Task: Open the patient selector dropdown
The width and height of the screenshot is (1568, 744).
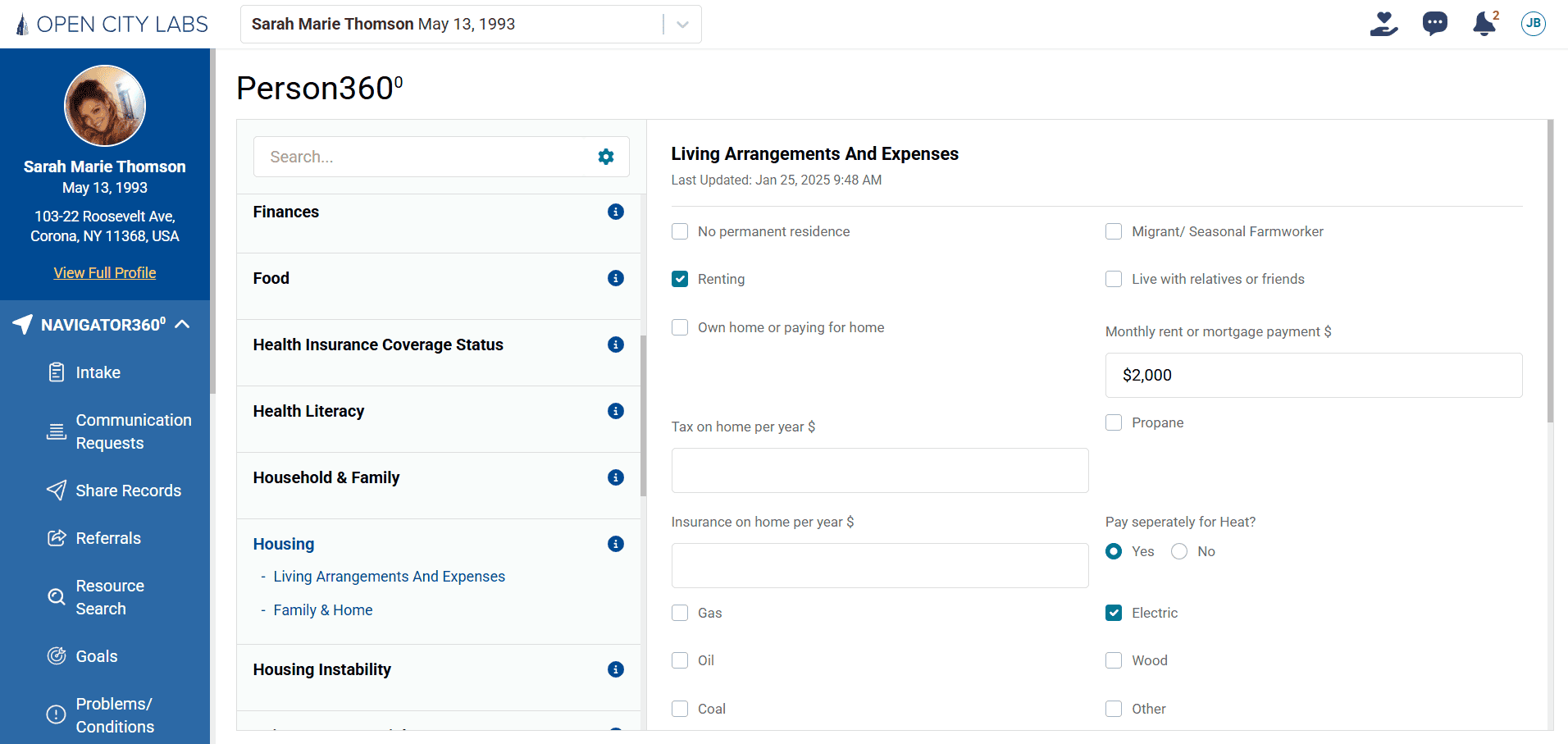Action: 681,24
